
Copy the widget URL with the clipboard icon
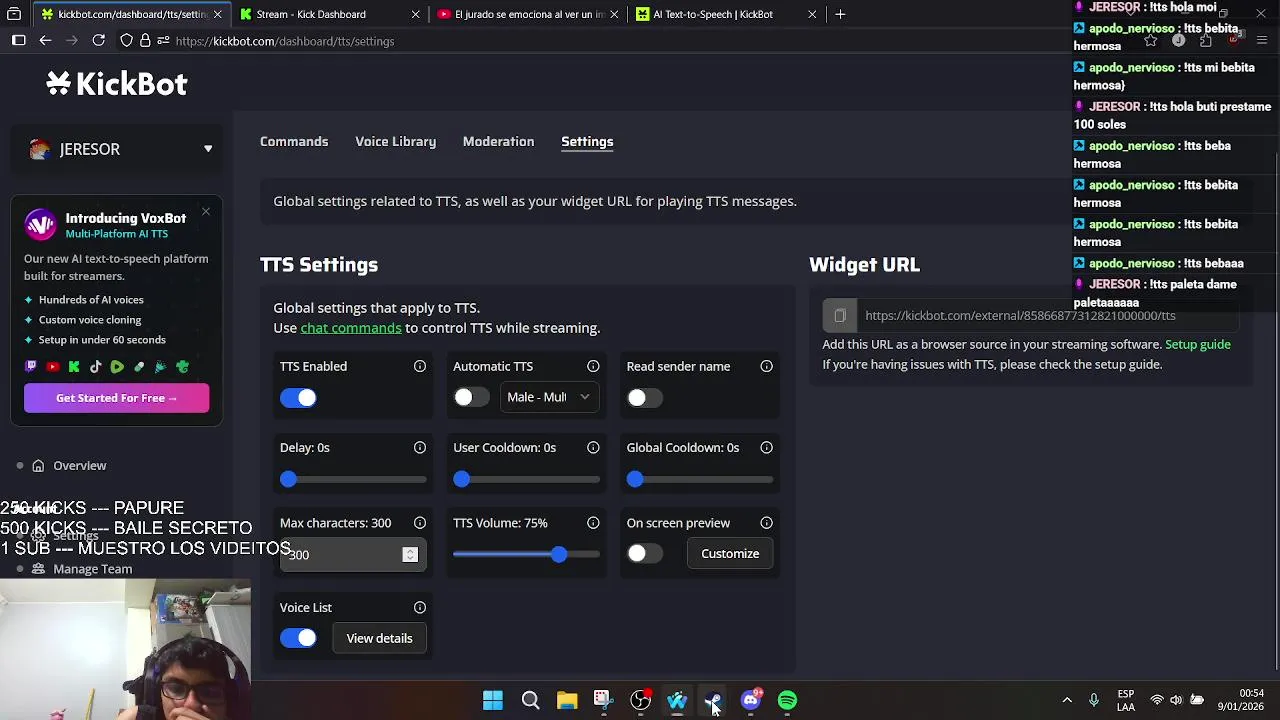840,316
